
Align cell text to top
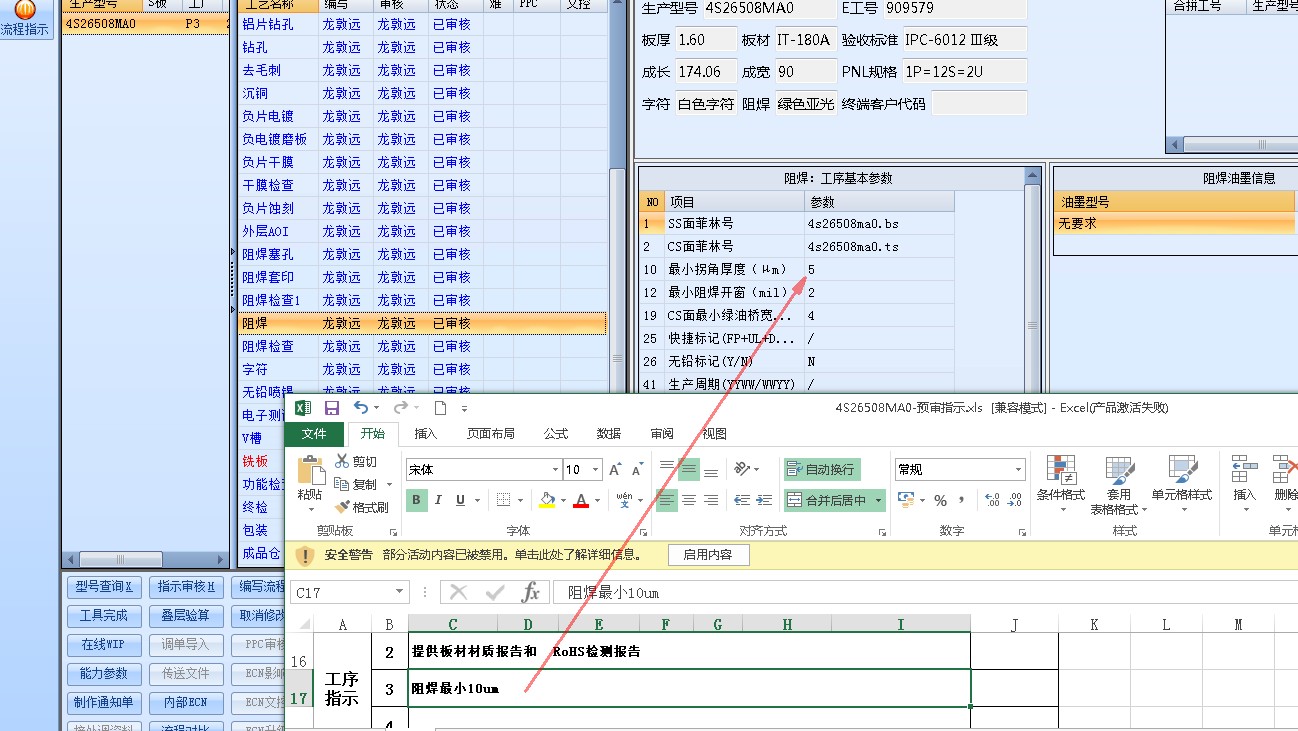pyautogui.click(x=665, y=469)
